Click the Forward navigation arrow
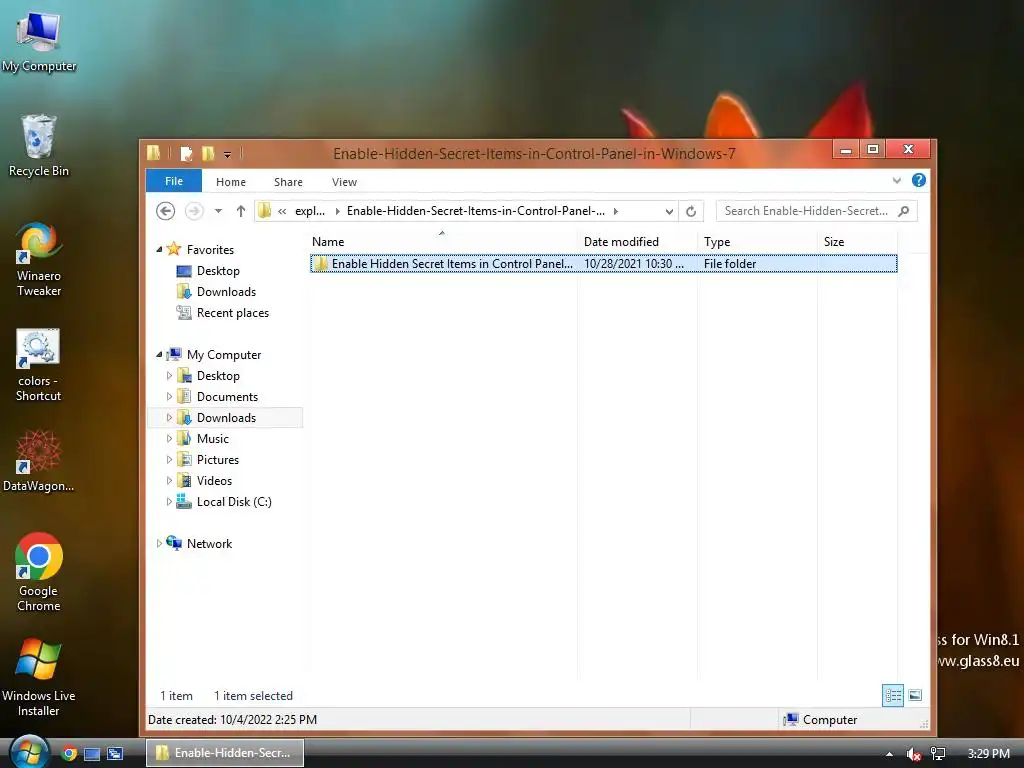 click(x=194, y=211)
